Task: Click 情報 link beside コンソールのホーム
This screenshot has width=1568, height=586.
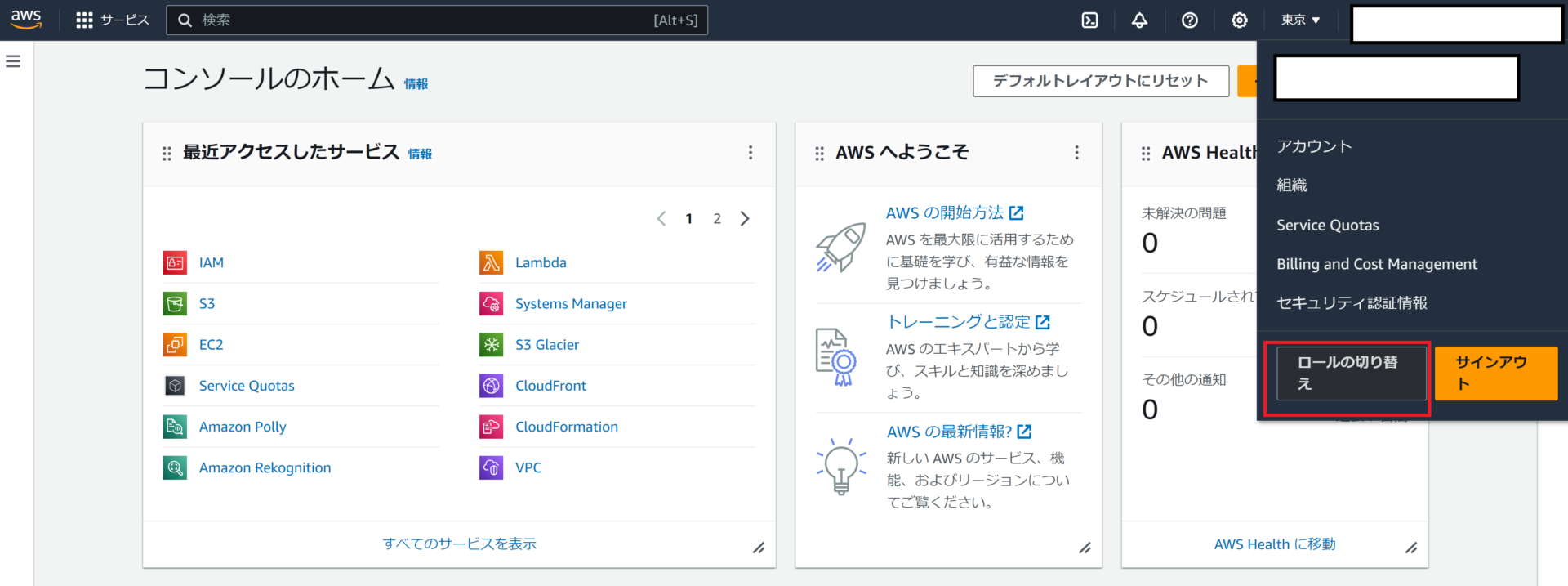Action: pyautogui.click(x=416, y=84)
